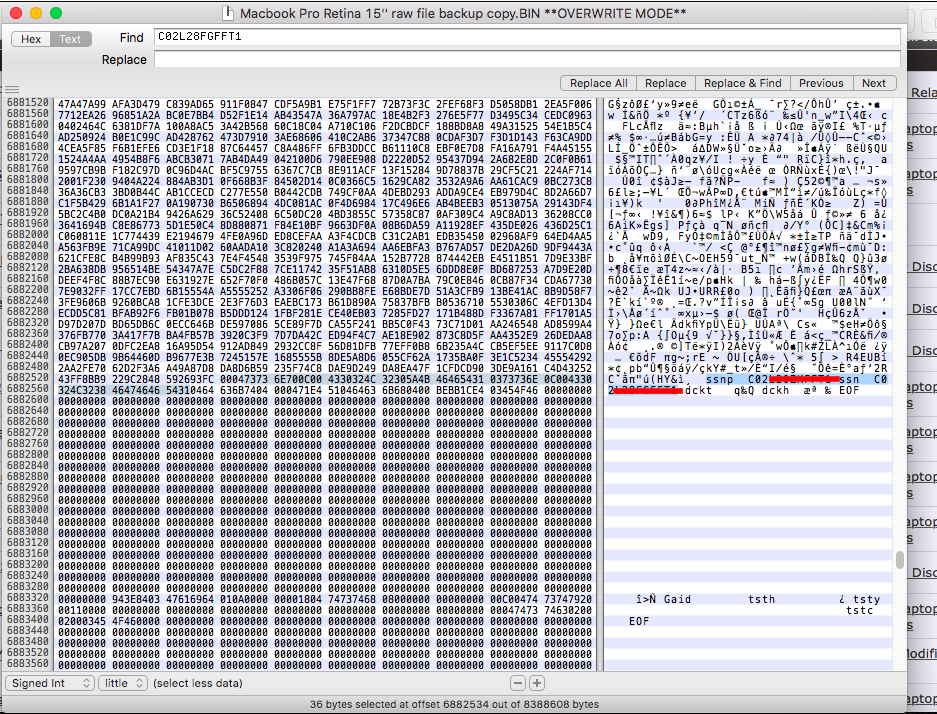The image size is (937, 714).
Task: Click the Next button
Action: [874, 83]
